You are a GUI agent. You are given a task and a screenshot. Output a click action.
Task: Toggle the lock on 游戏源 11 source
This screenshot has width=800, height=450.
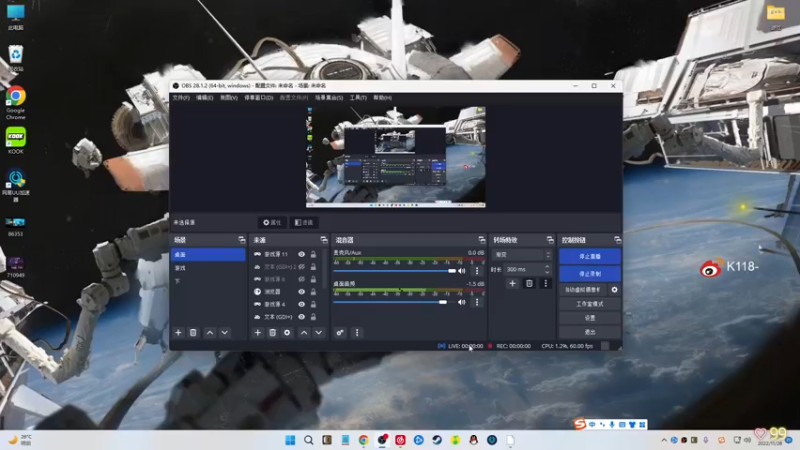pyautogui.click(x=313, y=254)
